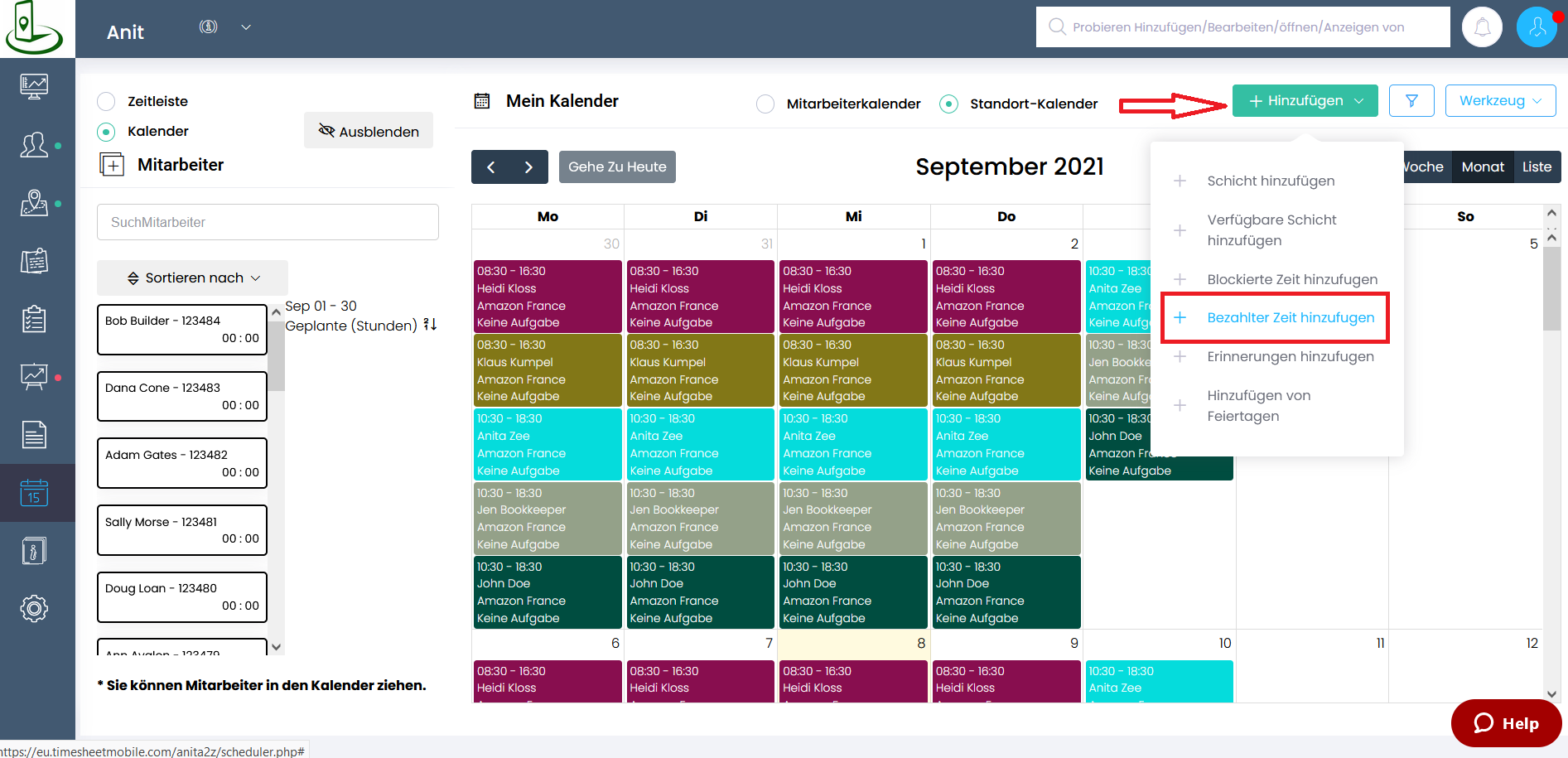The height and width of the screenshot is (758, 1568).
Task: Select employee Adam Gates - 123482
Action: (182, 464)
